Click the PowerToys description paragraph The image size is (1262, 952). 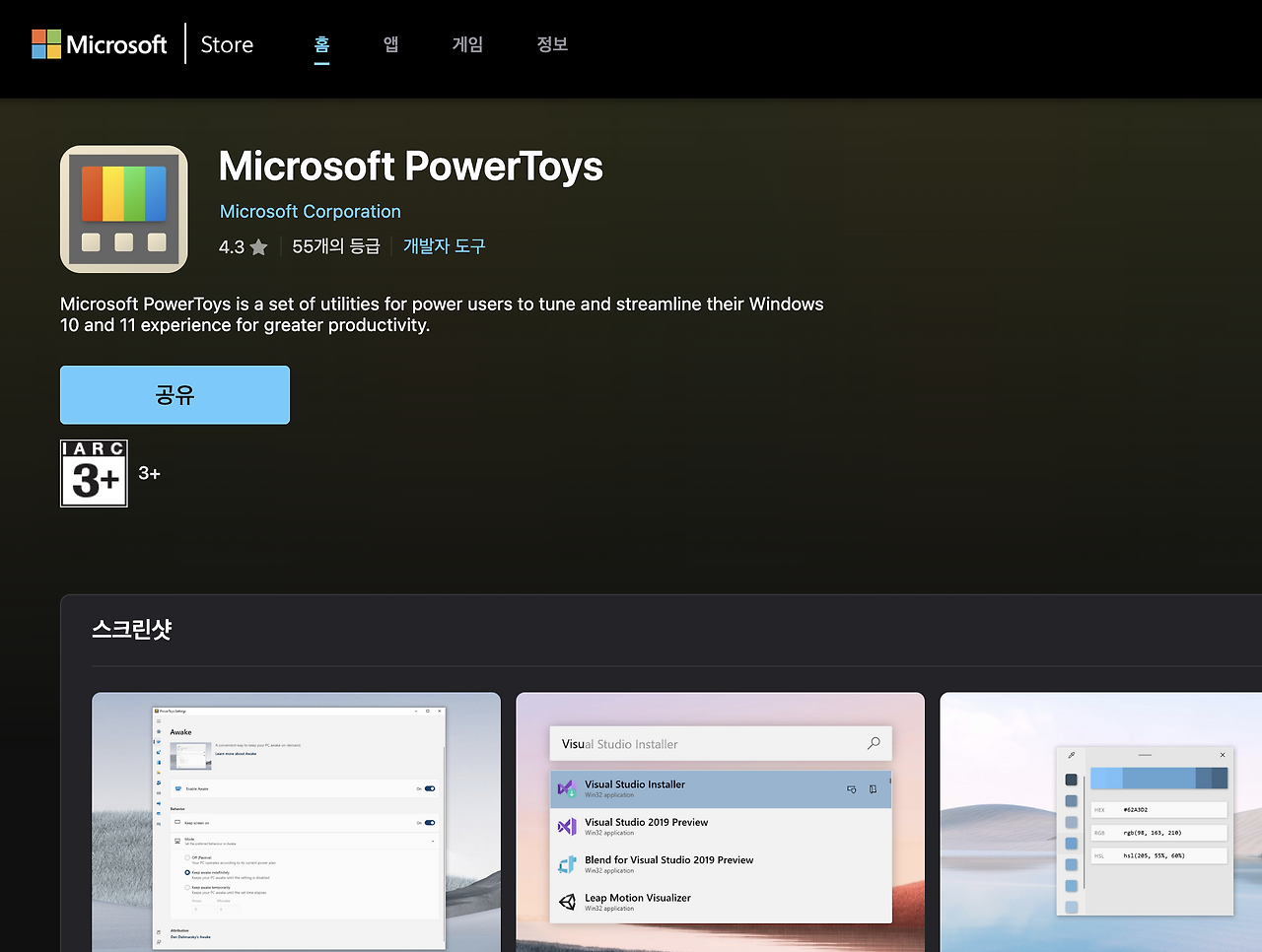(x=442, y=314)
